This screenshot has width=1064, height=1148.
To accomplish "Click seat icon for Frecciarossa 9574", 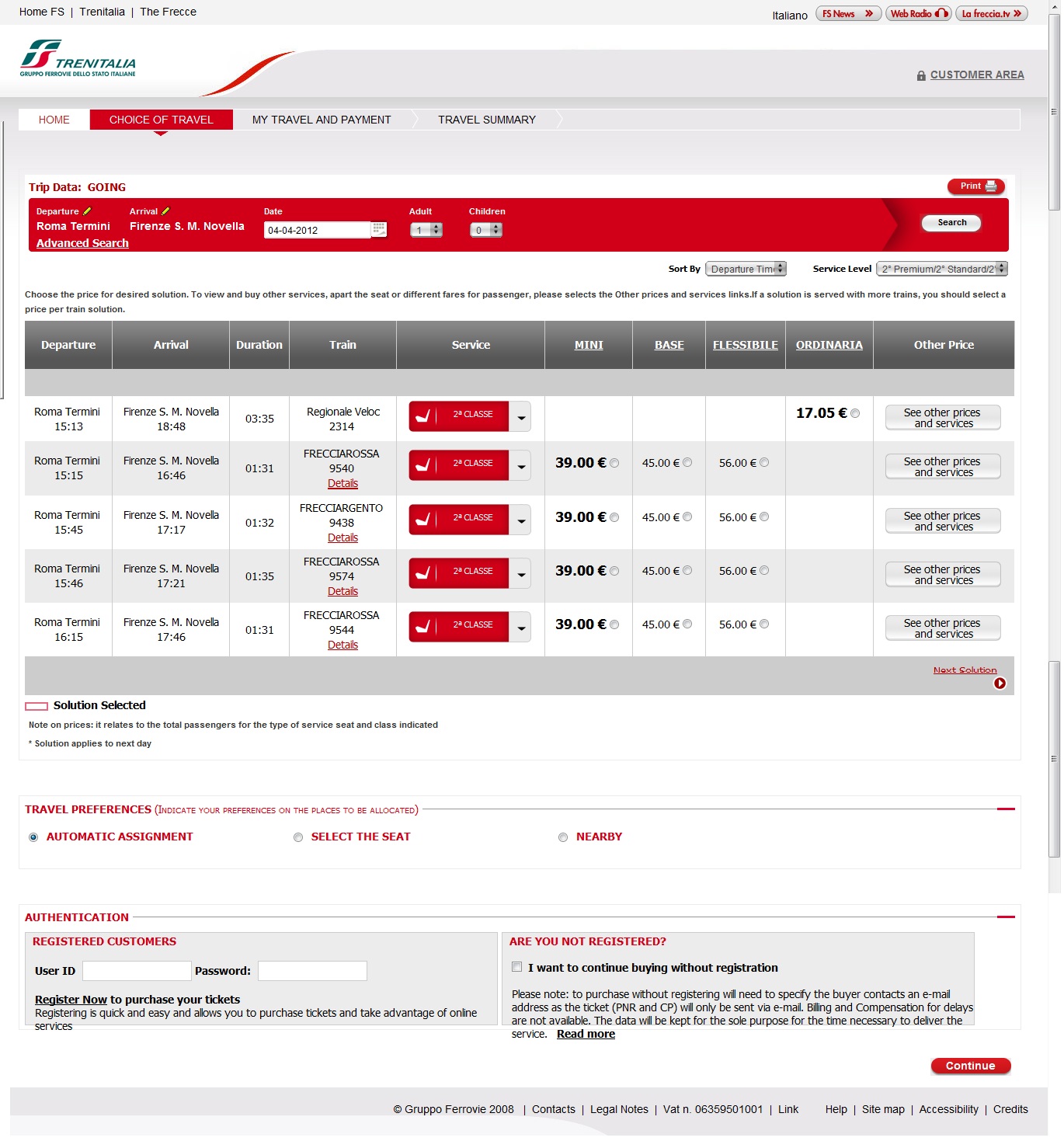I will pyautogui.click(x=423, y=573).
